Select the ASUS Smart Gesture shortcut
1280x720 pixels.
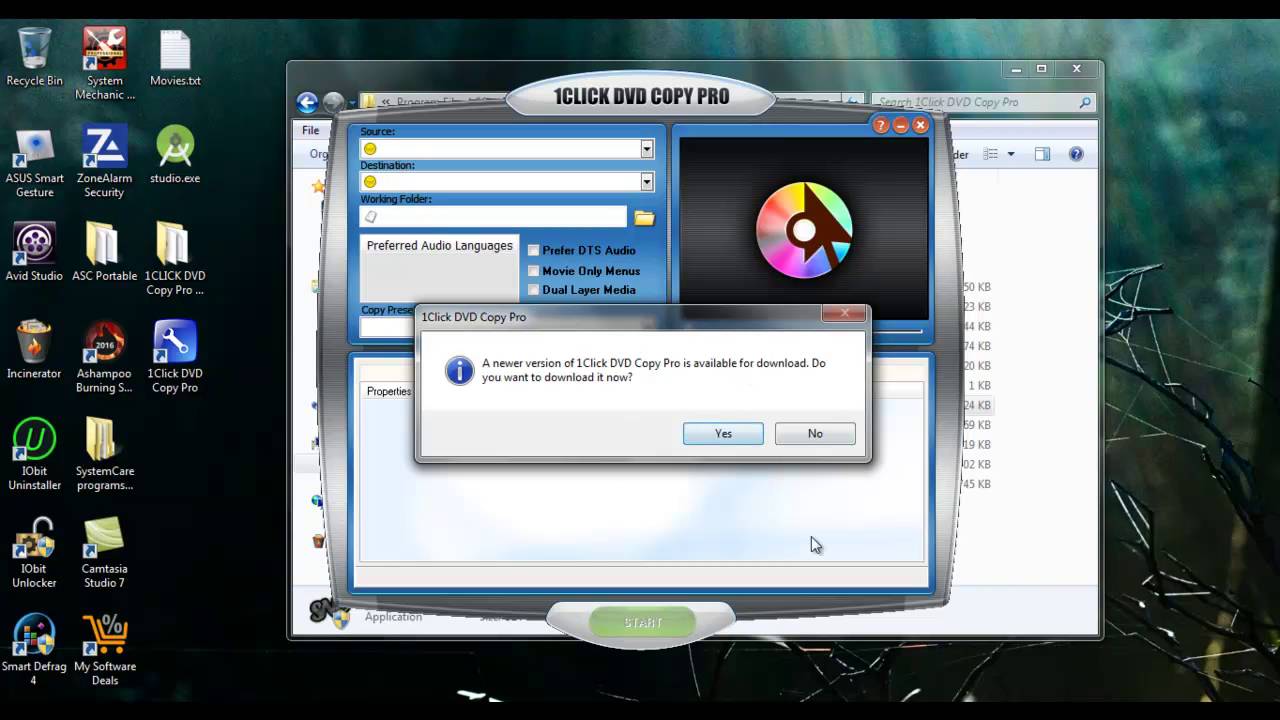(34, 162)
